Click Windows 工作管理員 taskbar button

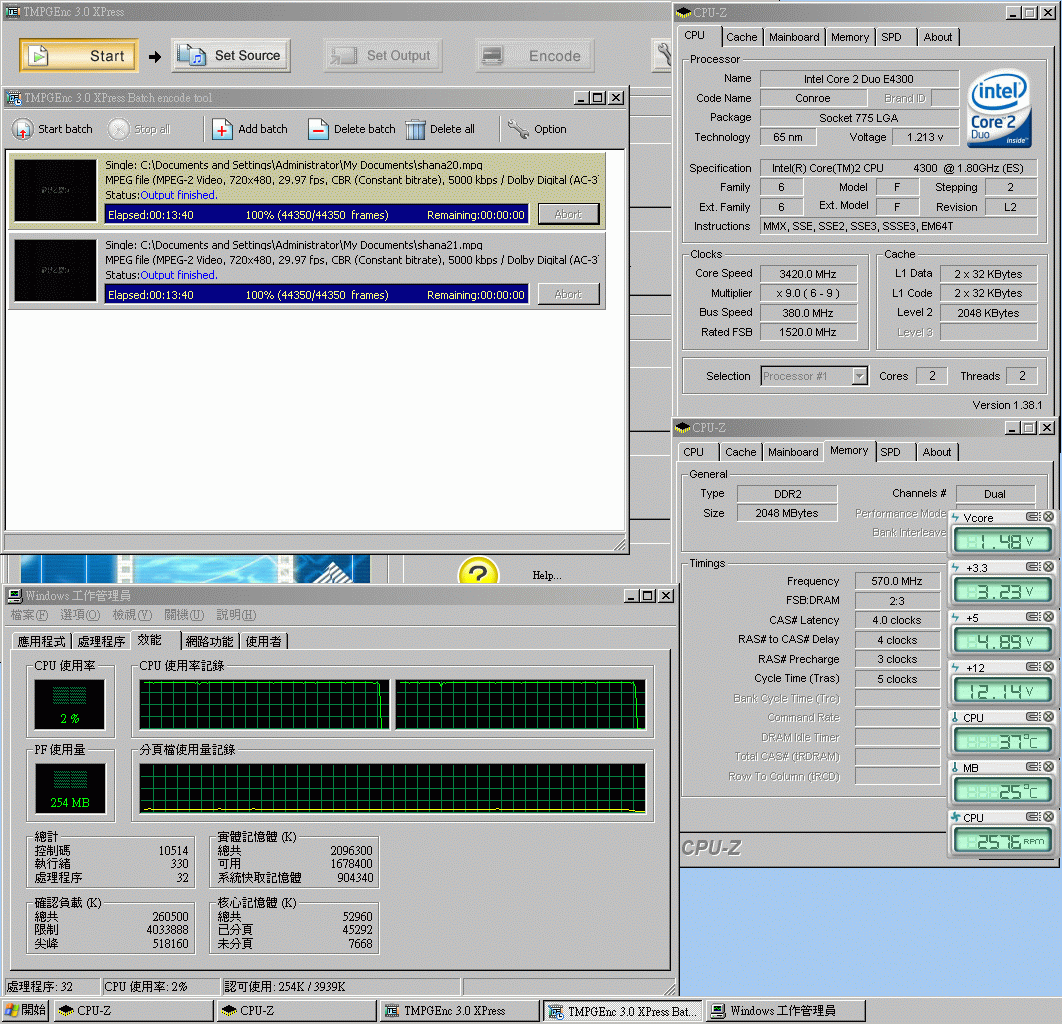click(786, 1010)
